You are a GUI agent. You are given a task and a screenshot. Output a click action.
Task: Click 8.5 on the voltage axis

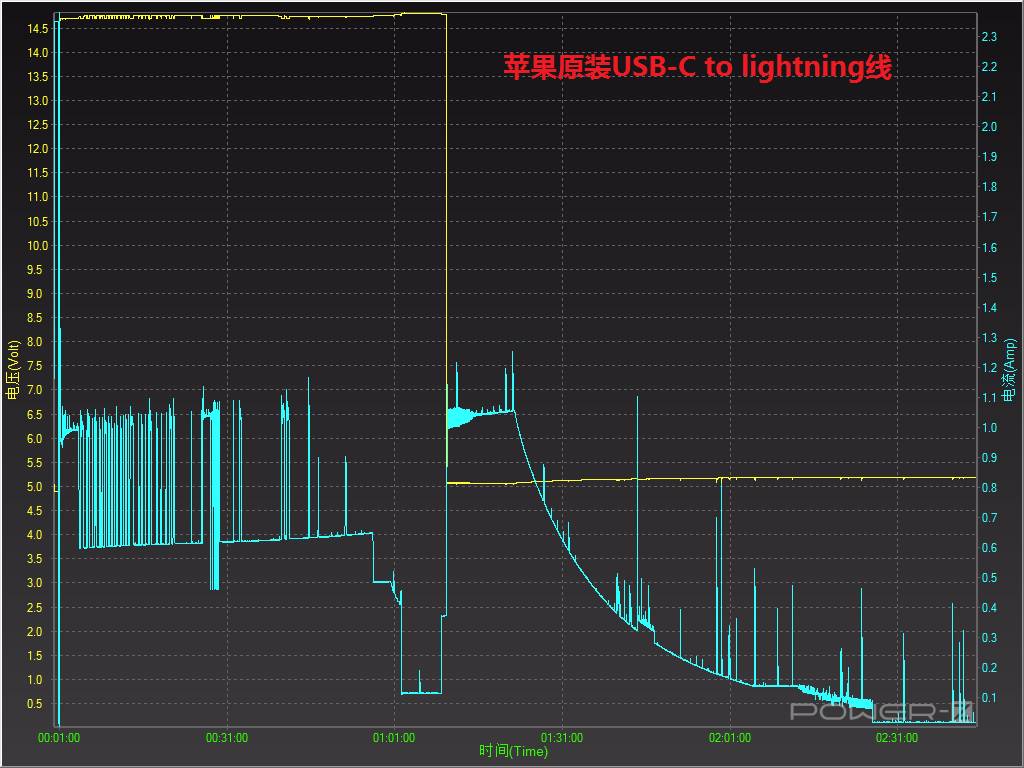click(35, 318)
